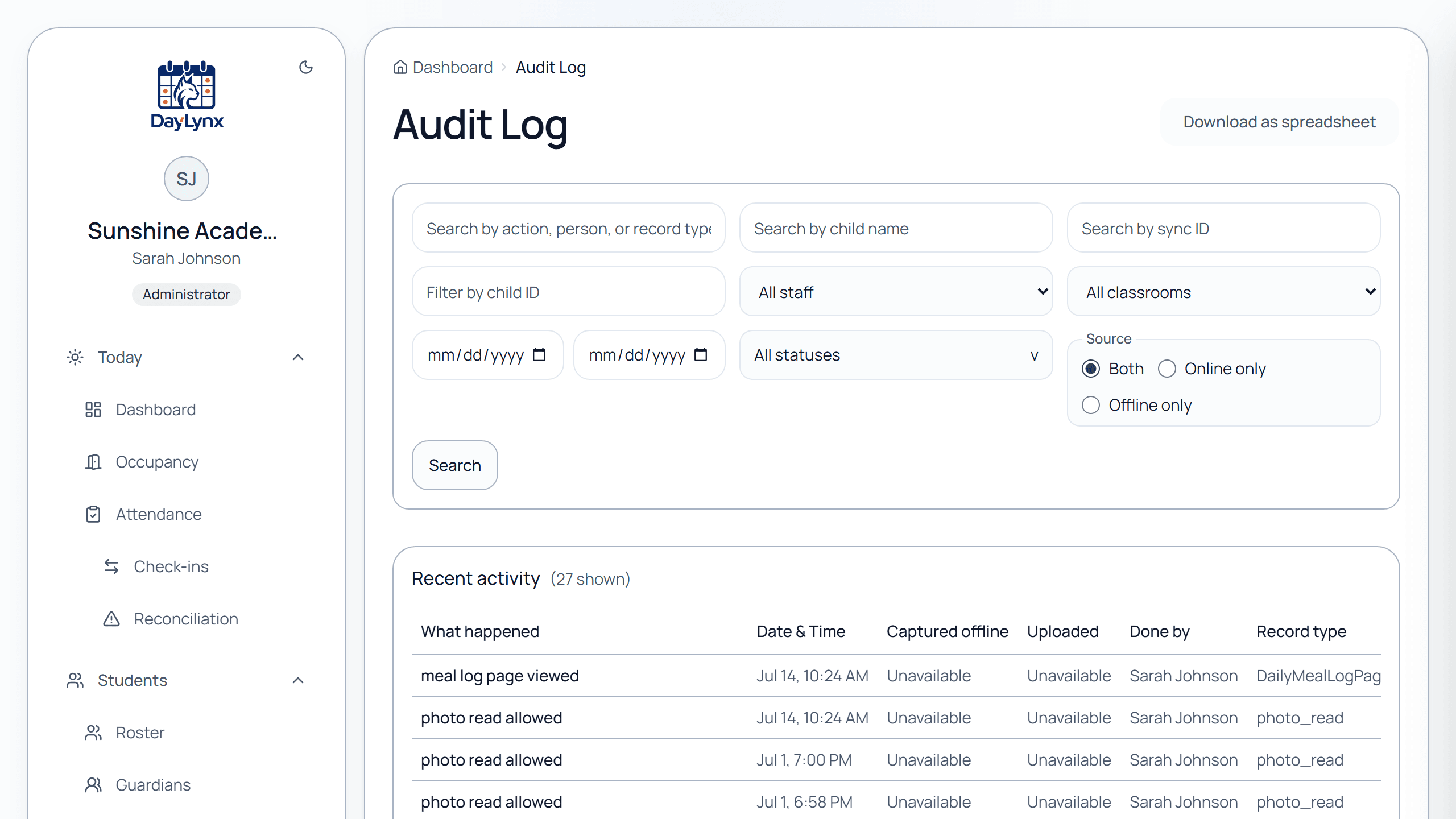Select the Online only radio button
Screen dimensions: 1456x819
[x=1167, y=369]
